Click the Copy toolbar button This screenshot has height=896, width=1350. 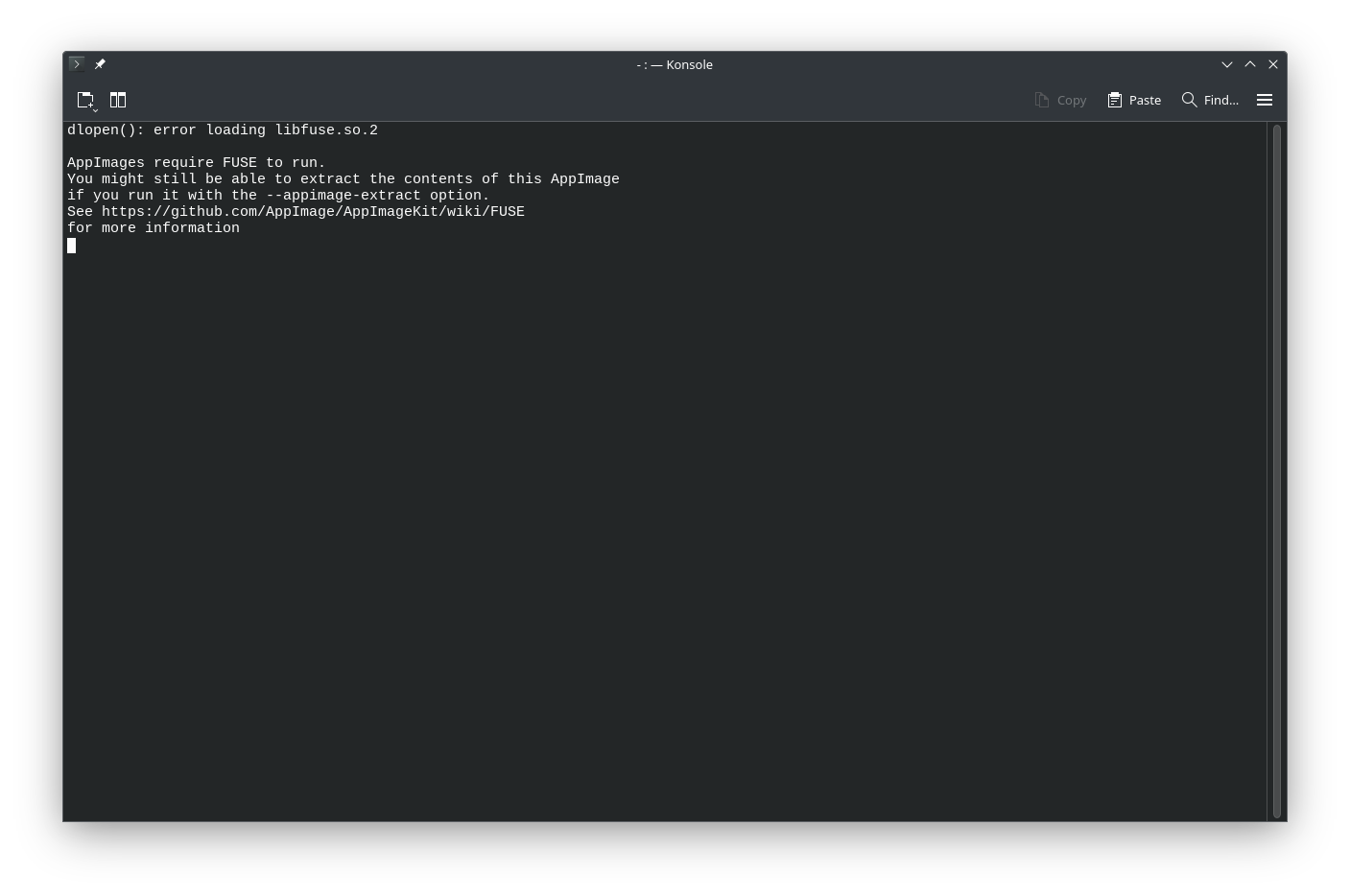1060,100
